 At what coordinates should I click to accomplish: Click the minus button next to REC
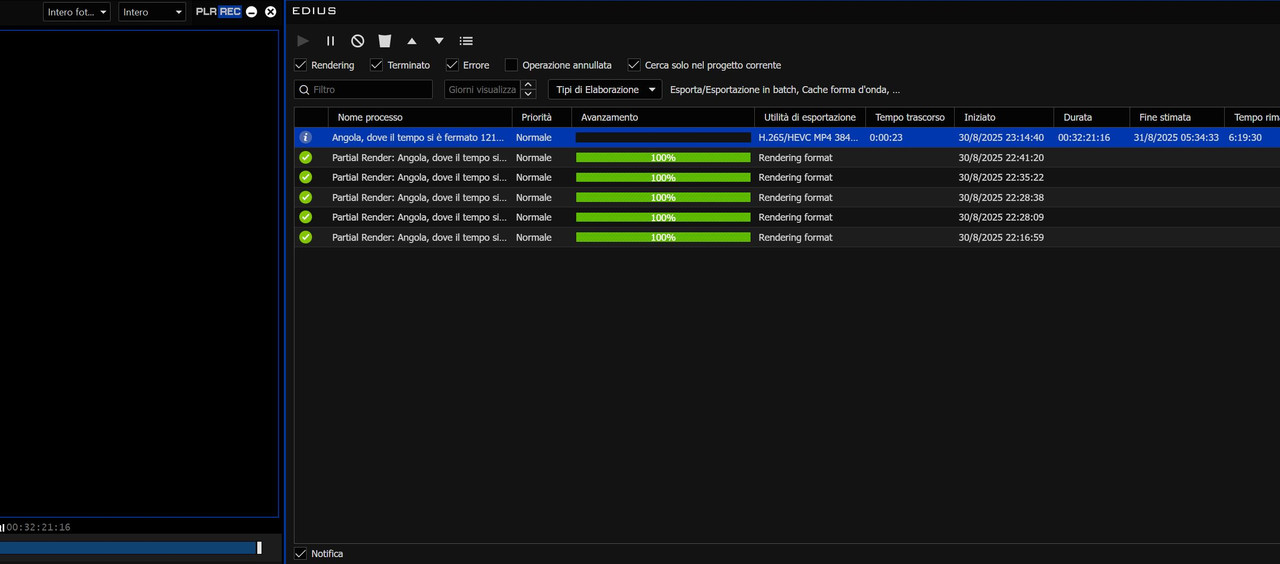252,12
